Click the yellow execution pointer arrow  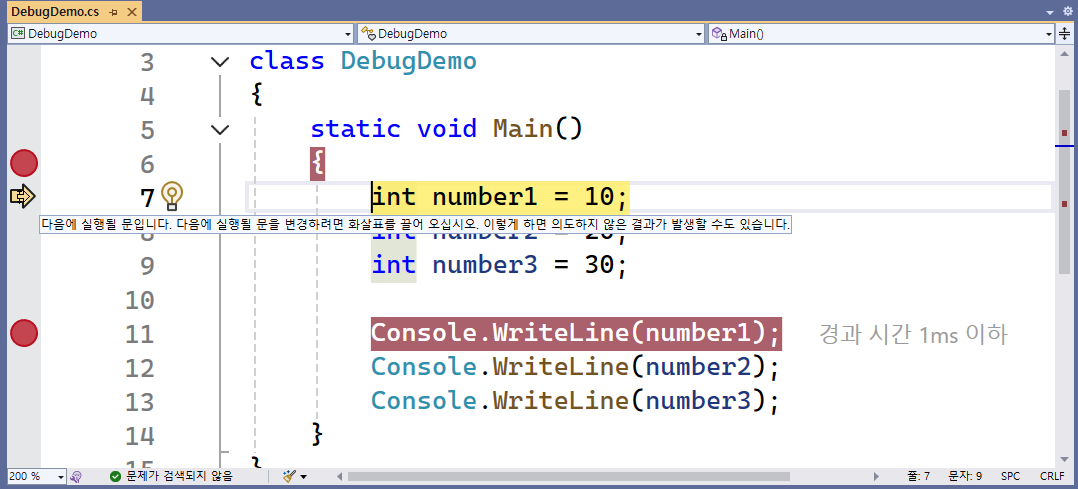[22, 196]
